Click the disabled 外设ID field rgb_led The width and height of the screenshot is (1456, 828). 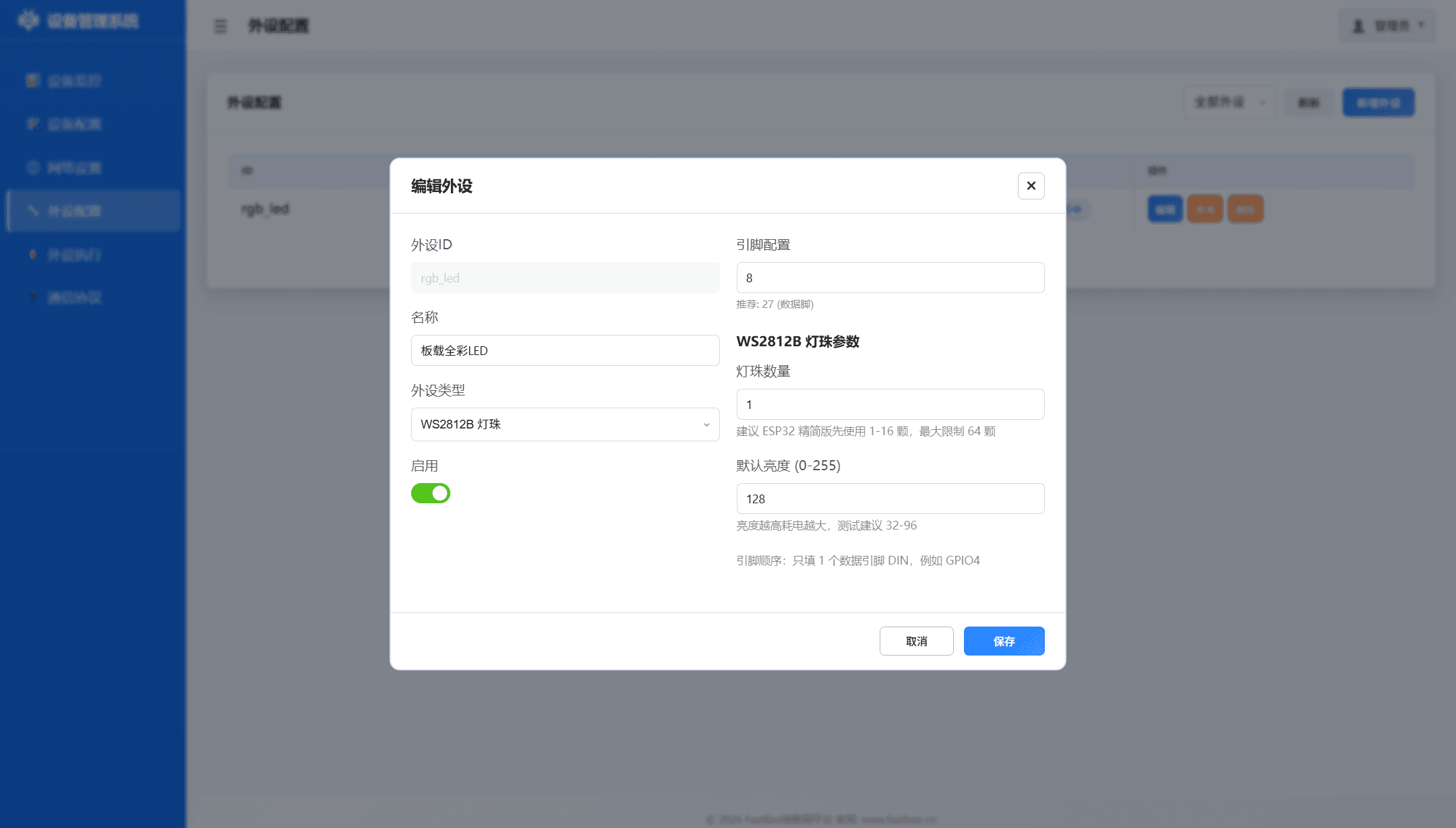click(x=565, y=278)
